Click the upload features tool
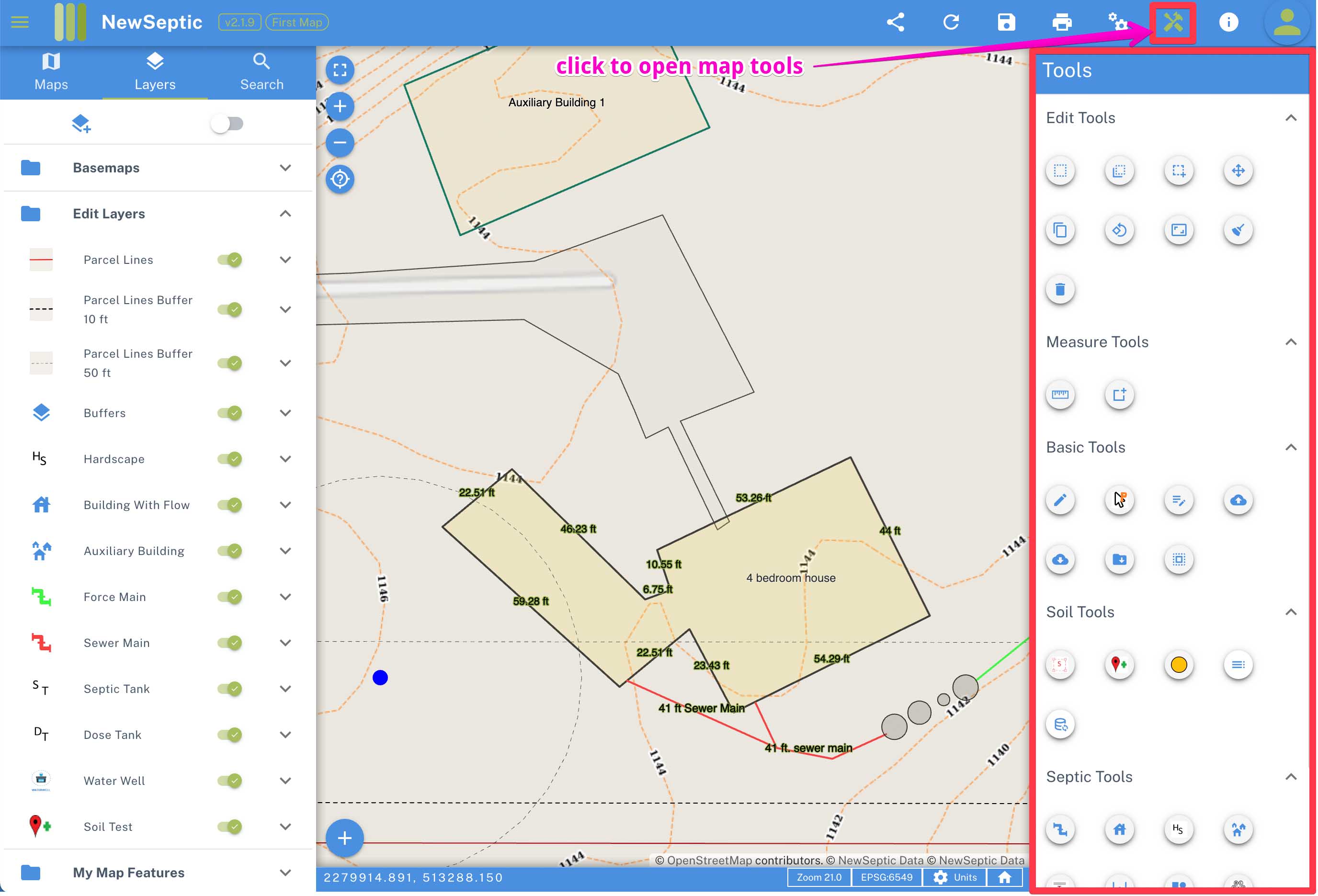 pyautogui.click(x=1238, y=499)
